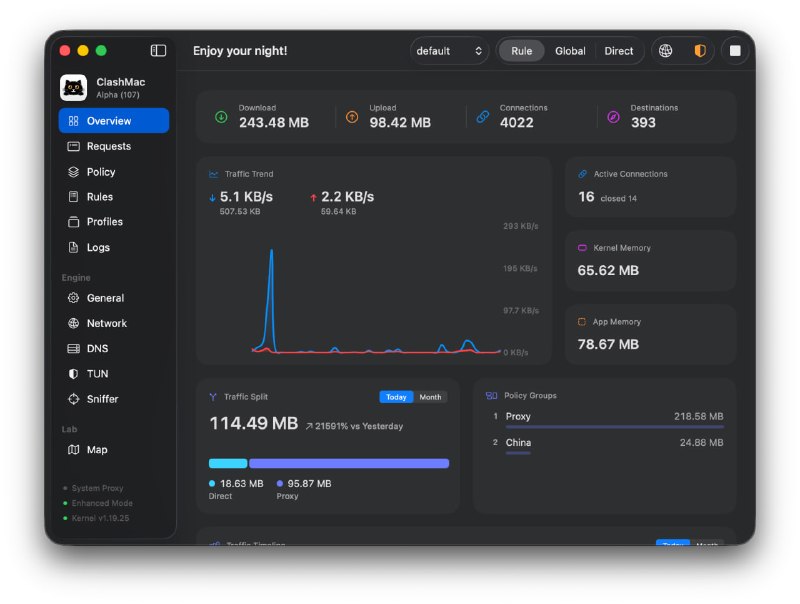Click the 393 destinations value

point(643,122)
